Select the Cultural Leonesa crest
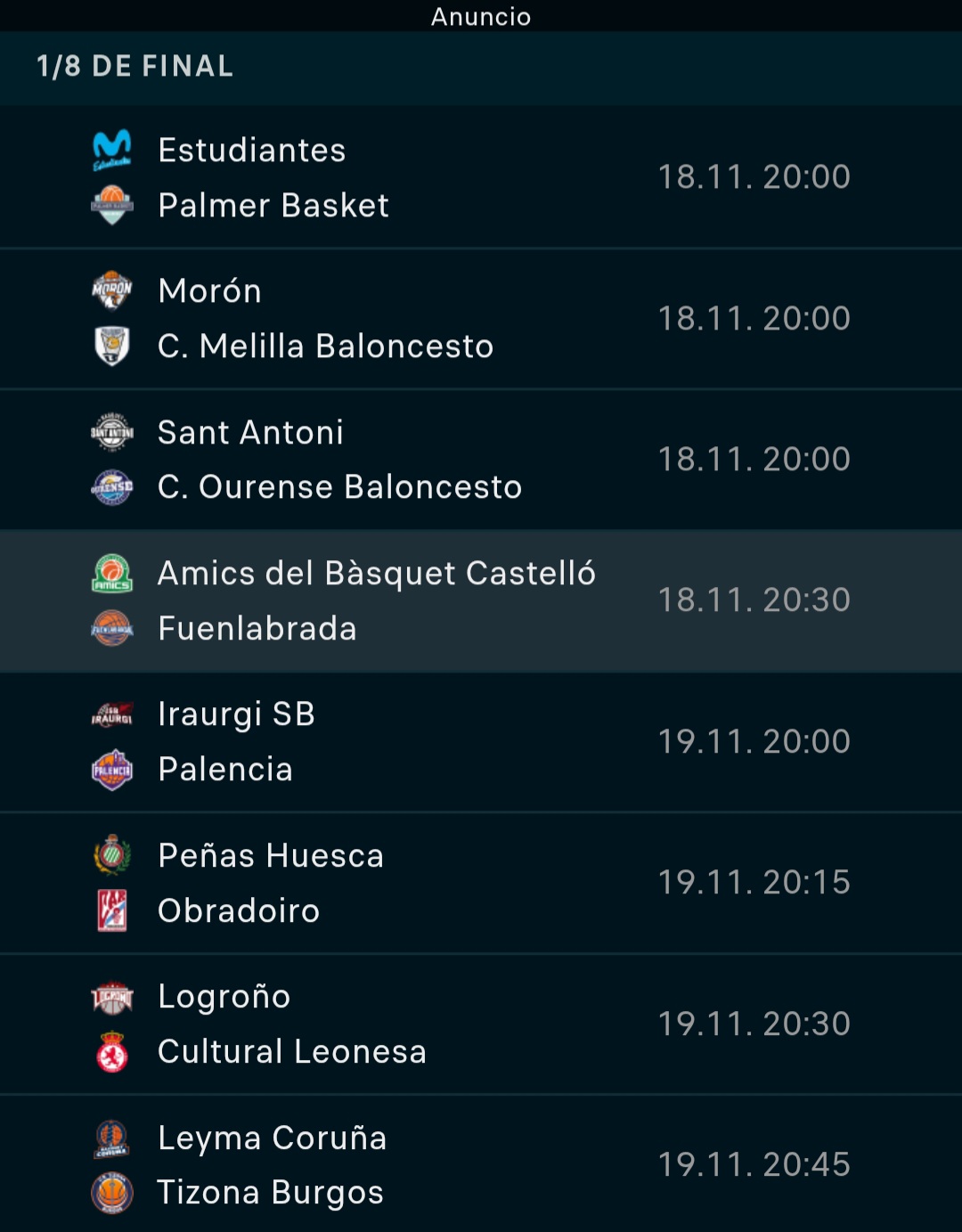The width and height of the screenshot is (962, 1232). click(x=112, y=1052)
